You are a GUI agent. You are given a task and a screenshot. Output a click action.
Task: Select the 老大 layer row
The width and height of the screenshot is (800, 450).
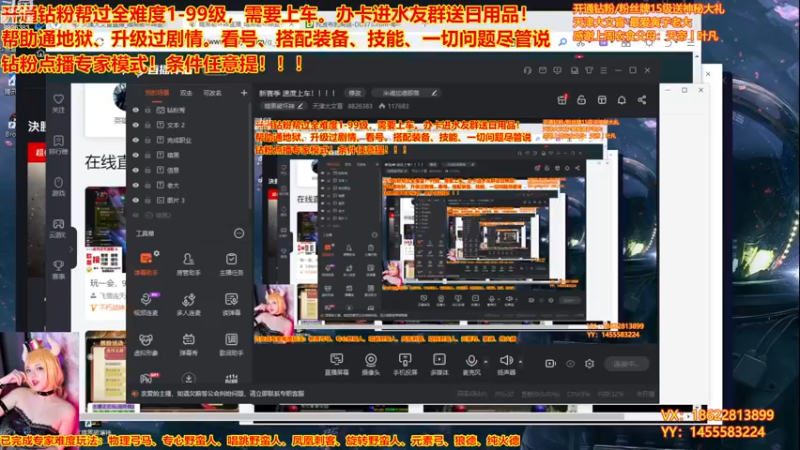(x=189, y=185)
